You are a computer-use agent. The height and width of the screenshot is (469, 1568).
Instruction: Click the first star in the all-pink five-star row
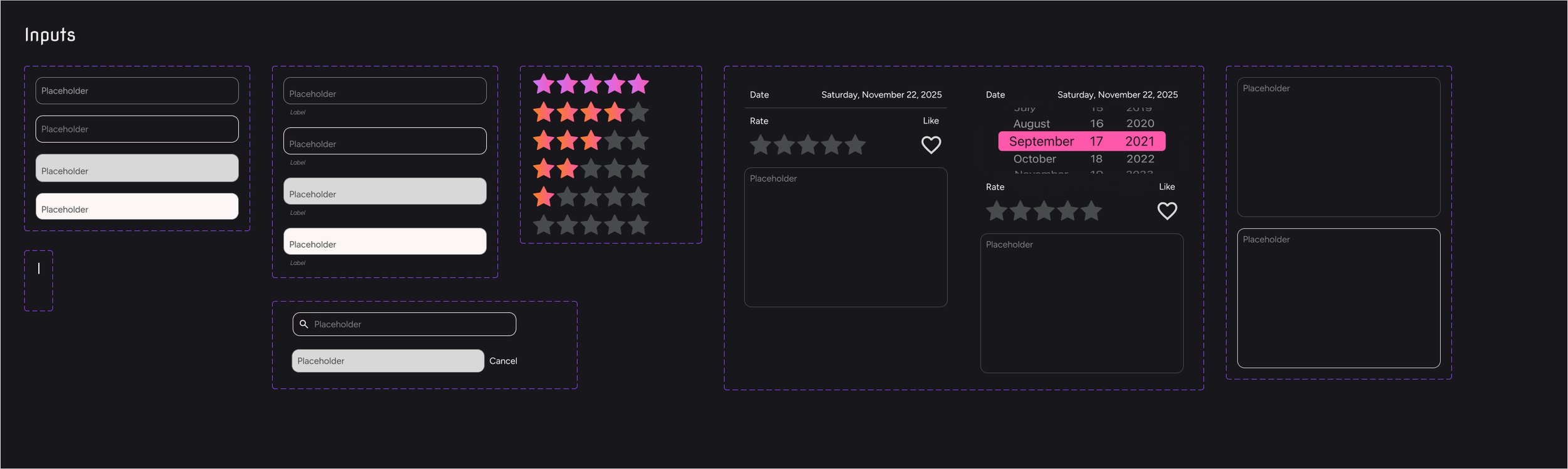click(544, 84)
